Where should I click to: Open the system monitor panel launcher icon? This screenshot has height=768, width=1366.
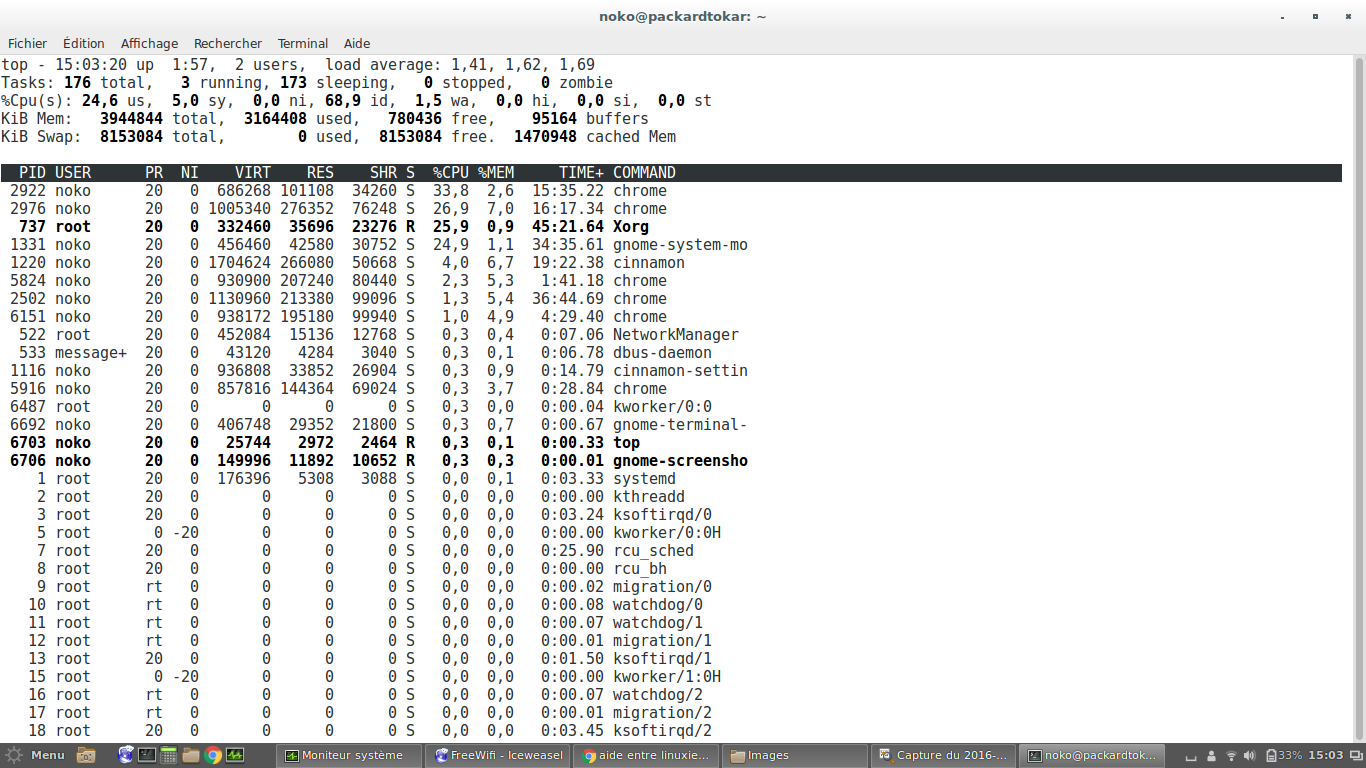coord(235,755)
